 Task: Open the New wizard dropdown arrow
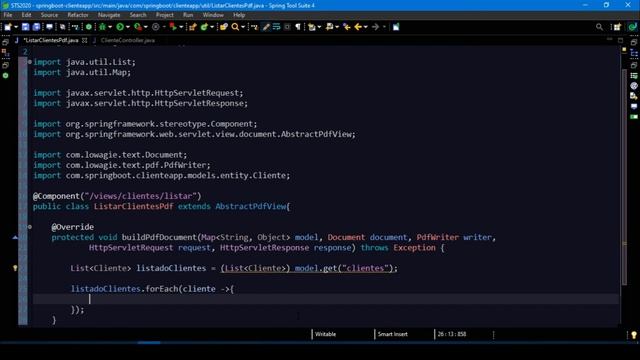[16, 27]
